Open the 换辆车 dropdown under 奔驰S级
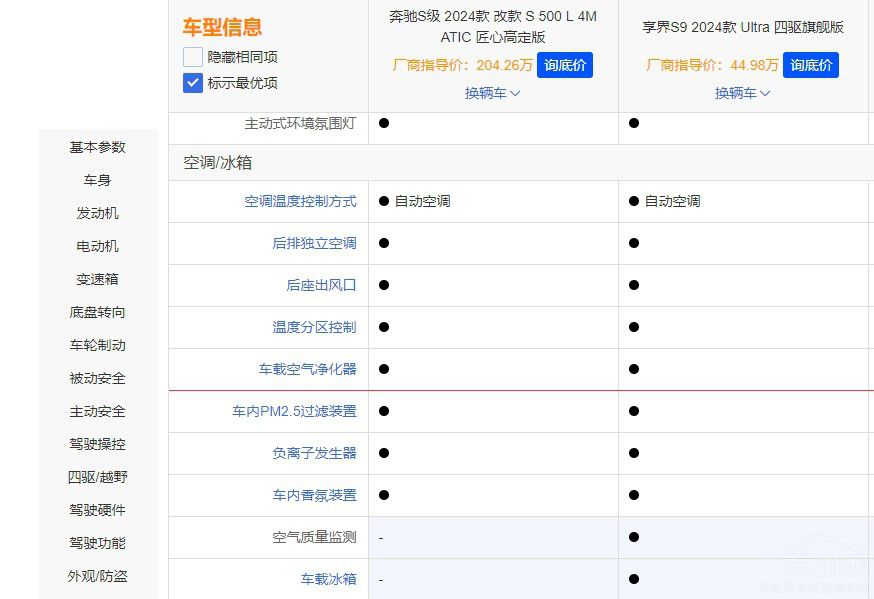 pyautogui.click(x=491, y=93)
